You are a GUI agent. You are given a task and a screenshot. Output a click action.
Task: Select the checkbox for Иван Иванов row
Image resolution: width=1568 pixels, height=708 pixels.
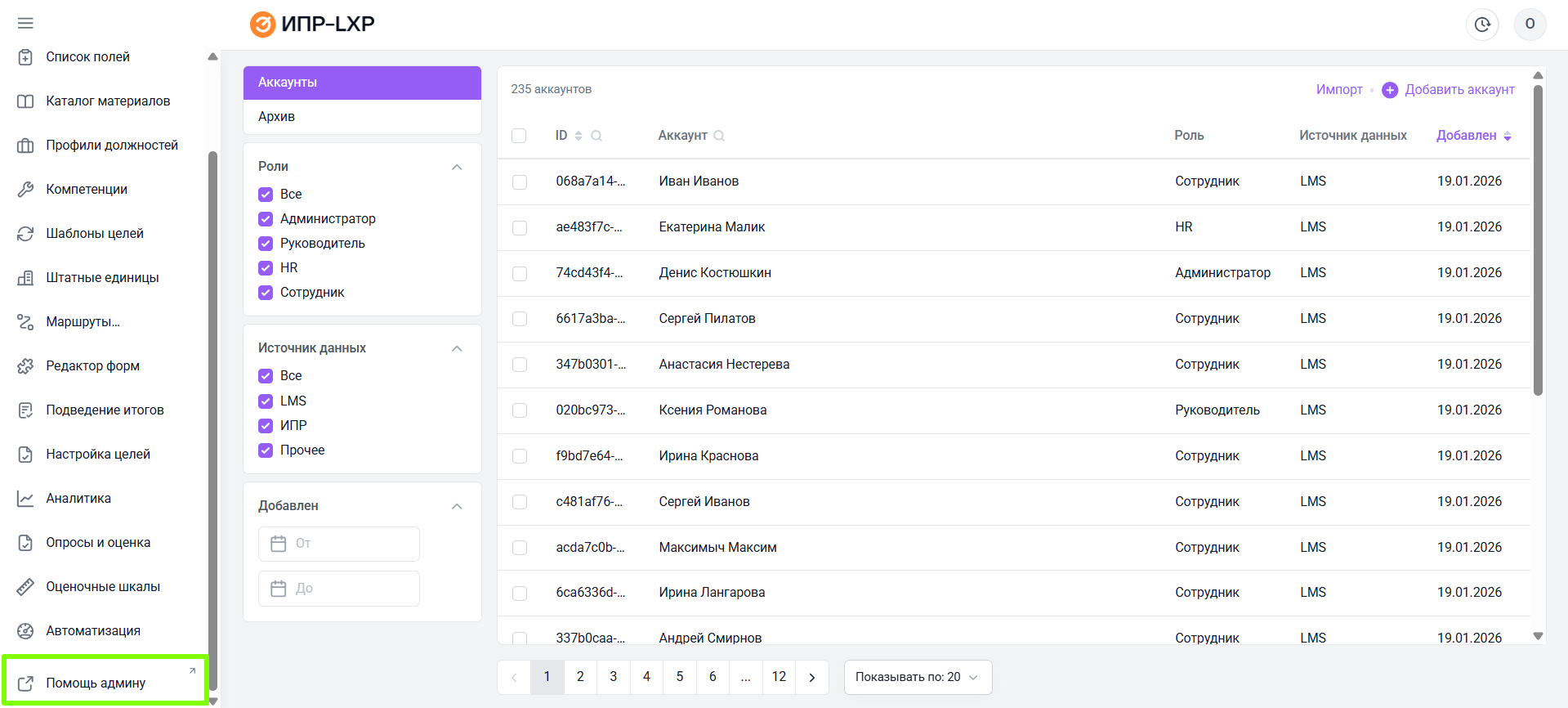[520, 181]
